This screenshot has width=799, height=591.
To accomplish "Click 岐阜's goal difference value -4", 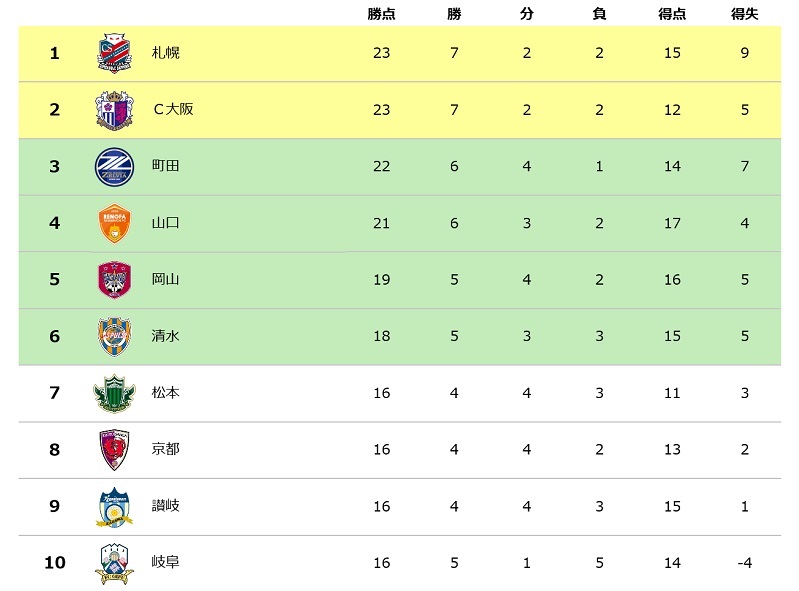I will pyautogui.click(x=745, y=563).
